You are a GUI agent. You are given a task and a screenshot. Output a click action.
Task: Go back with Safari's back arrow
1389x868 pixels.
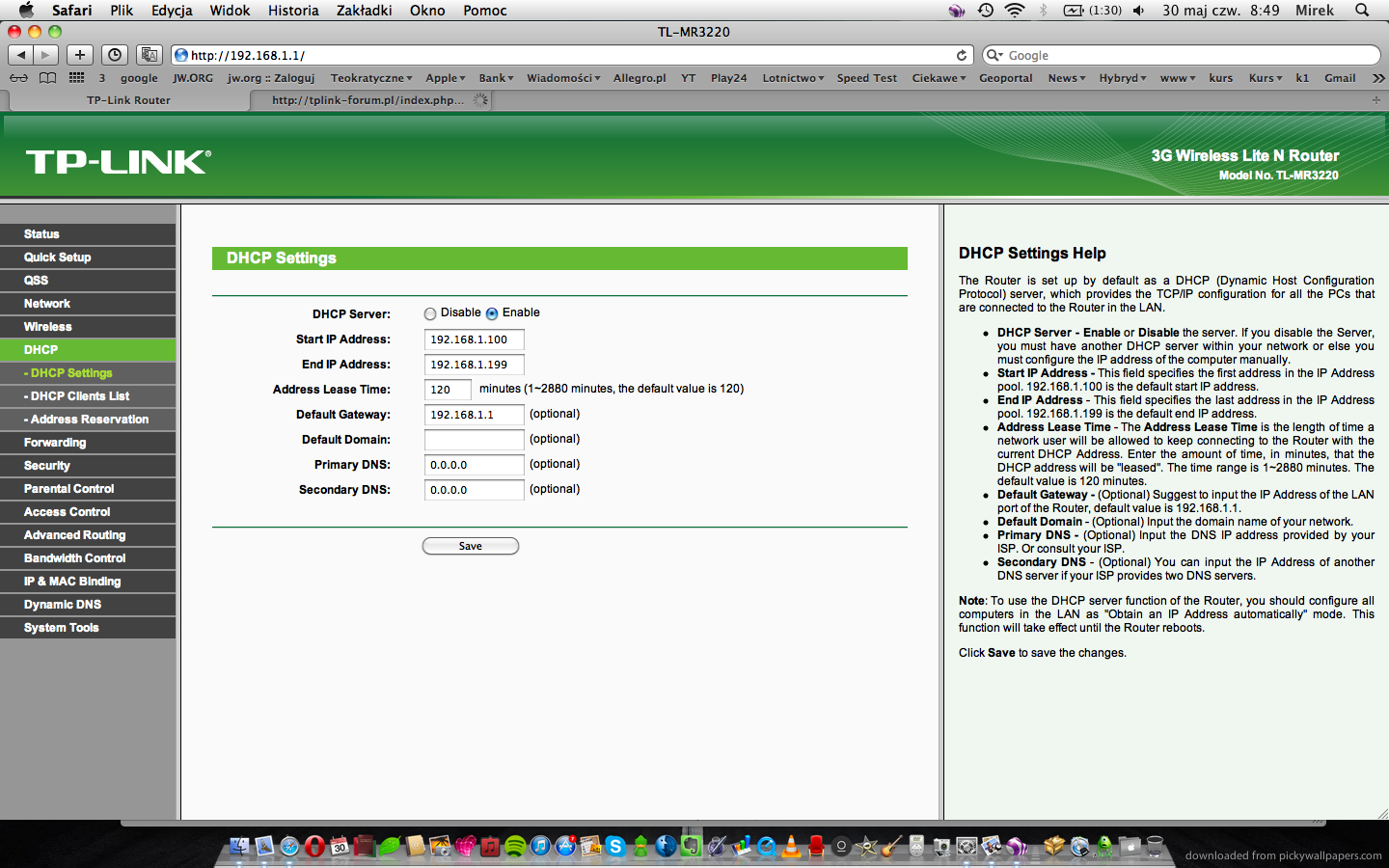20,55
